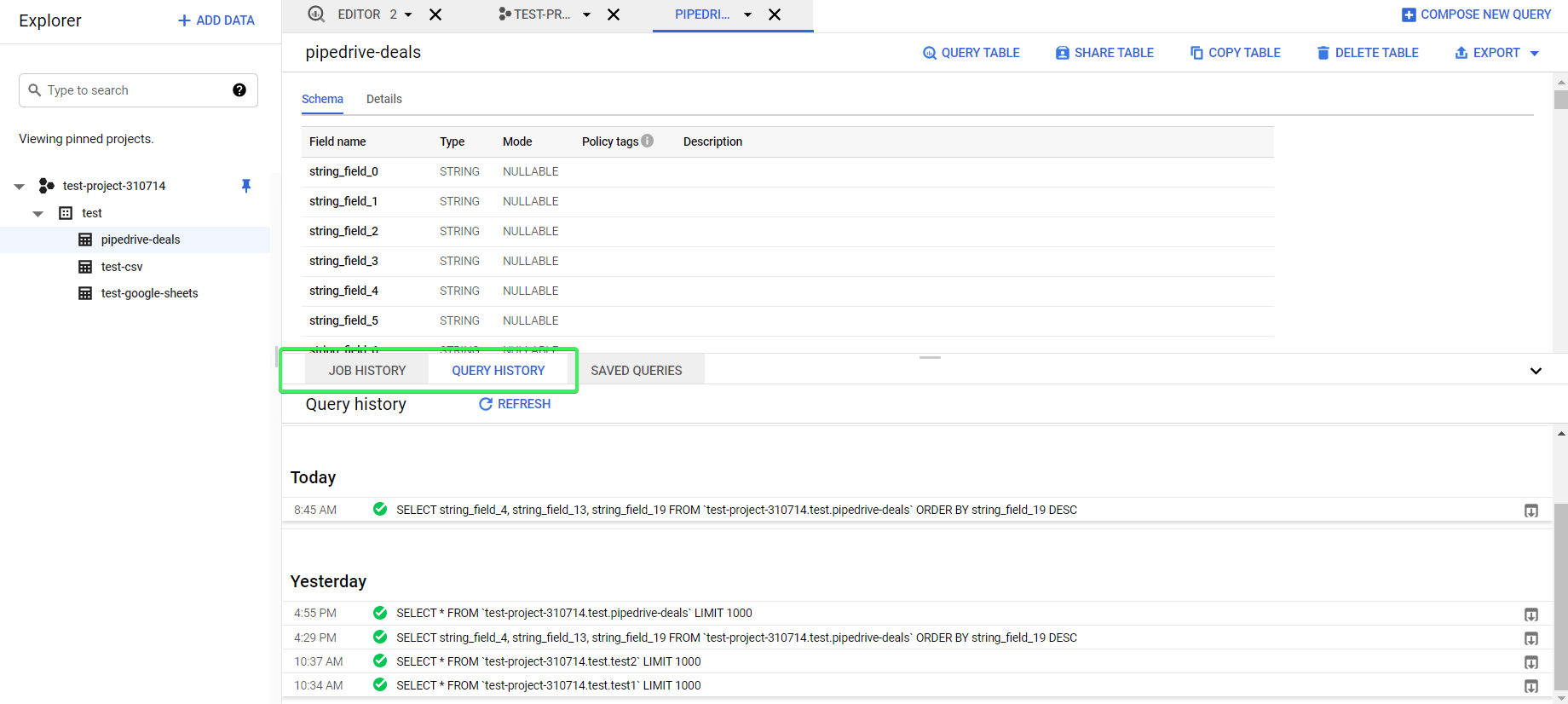
Task: Click the Copy Table button
Action: point(1236,53)
